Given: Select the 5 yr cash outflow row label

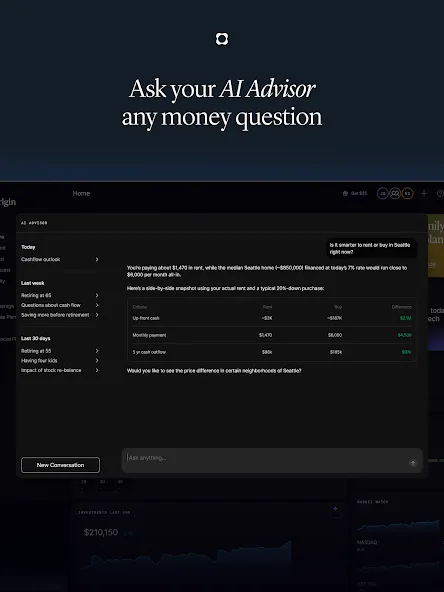Looking at the screenshot, I should 149,352.
